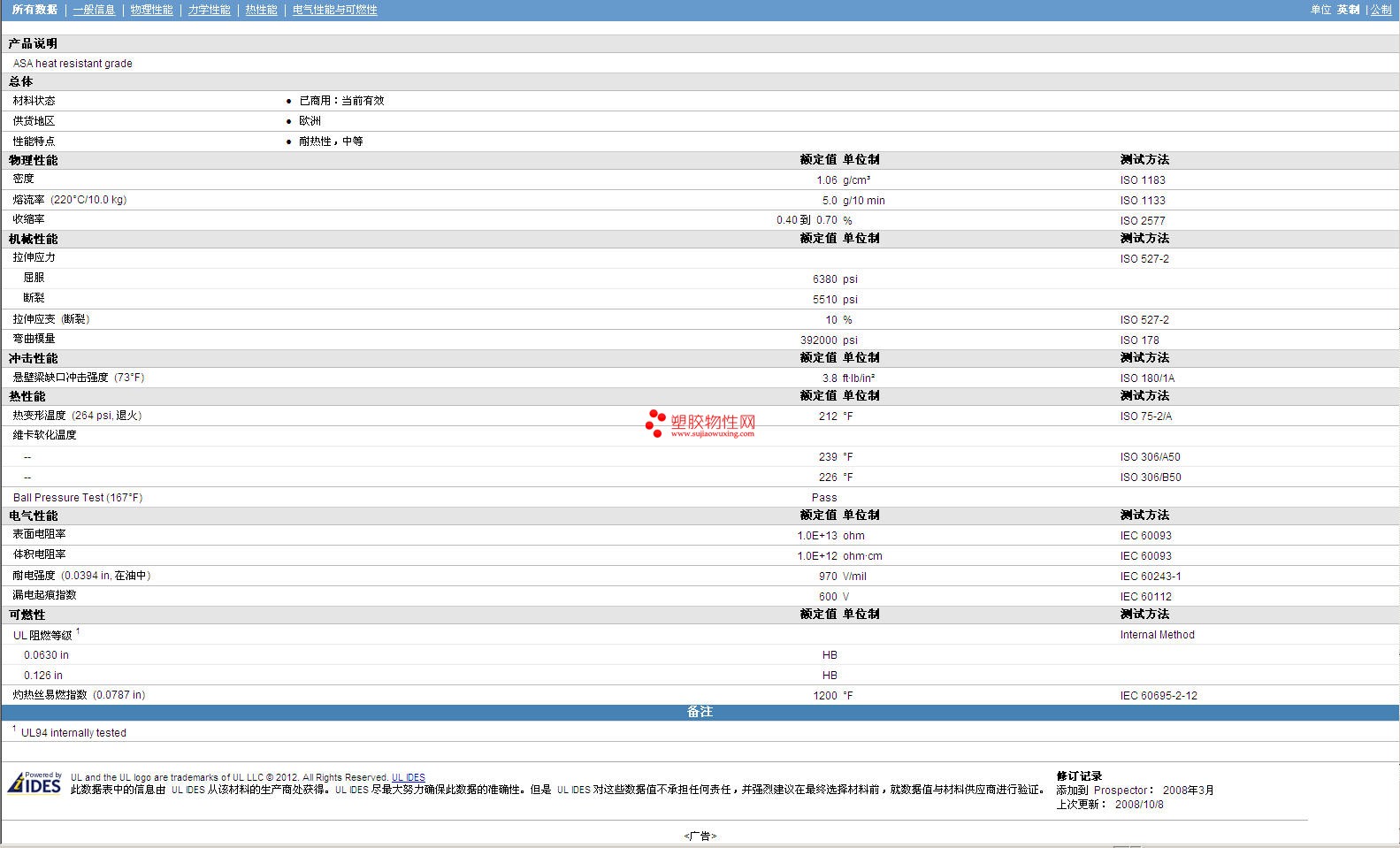The width and height of the screenshot is (1400, 848).
Task: Click test method ISO 1183
Action: pos(1143,180)
